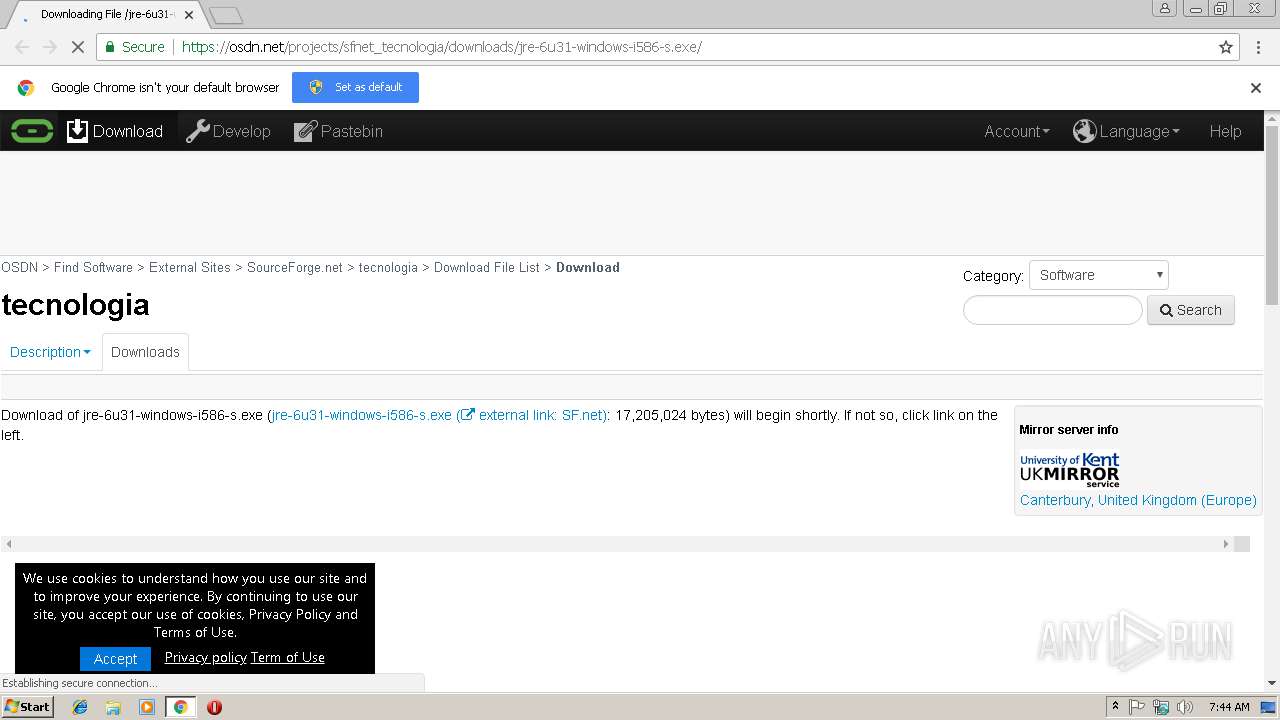Click the red Opera icon in taskbar
This screenshot has height=720, width=1280.
214,707
